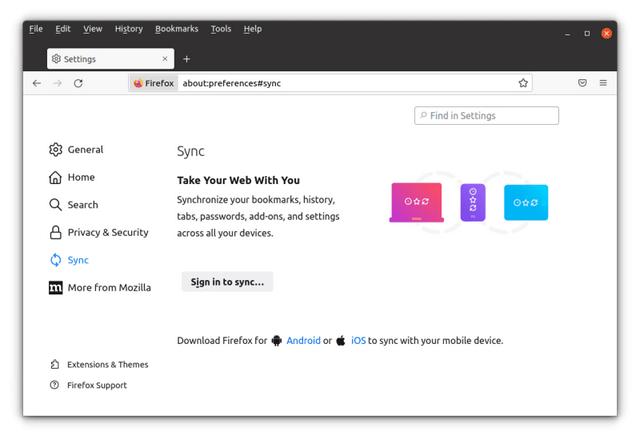The height and width of the screenshot is (440, 640).
Task: Go back one page
Action: [x=37, y=83]
